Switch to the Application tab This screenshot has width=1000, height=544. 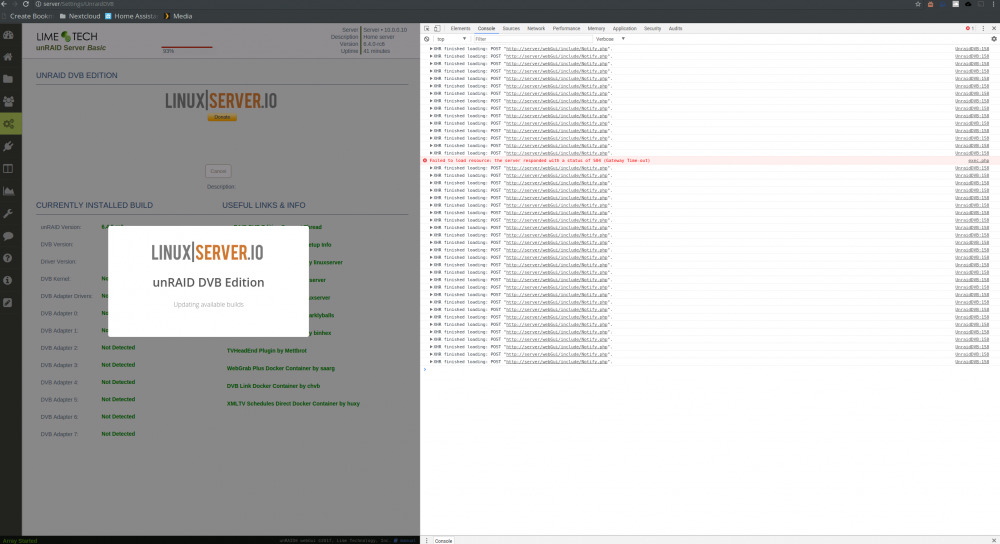[624, 29]
